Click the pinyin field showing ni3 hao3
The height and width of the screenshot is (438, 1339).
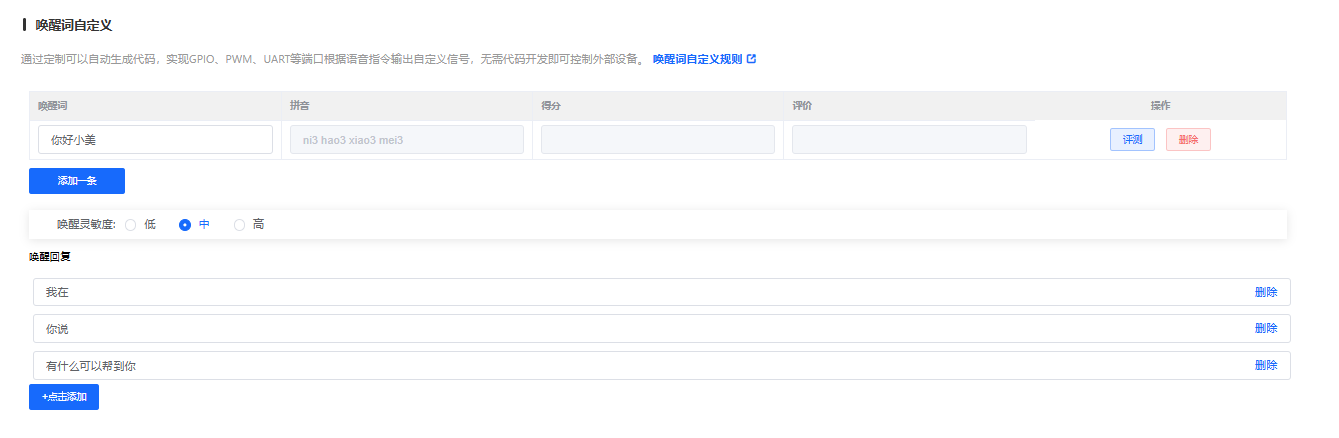[406, 140]
